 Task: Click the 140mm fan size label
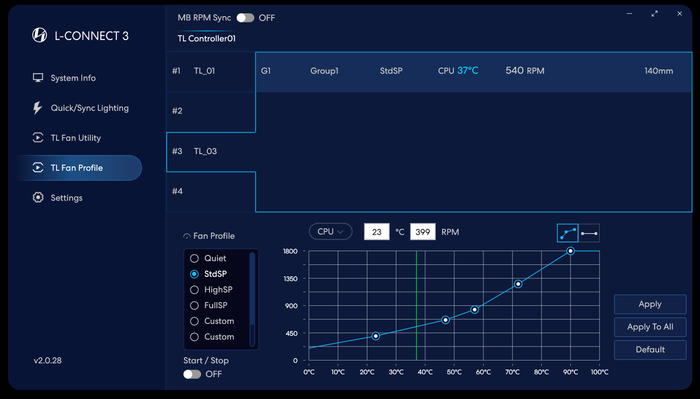658,71
